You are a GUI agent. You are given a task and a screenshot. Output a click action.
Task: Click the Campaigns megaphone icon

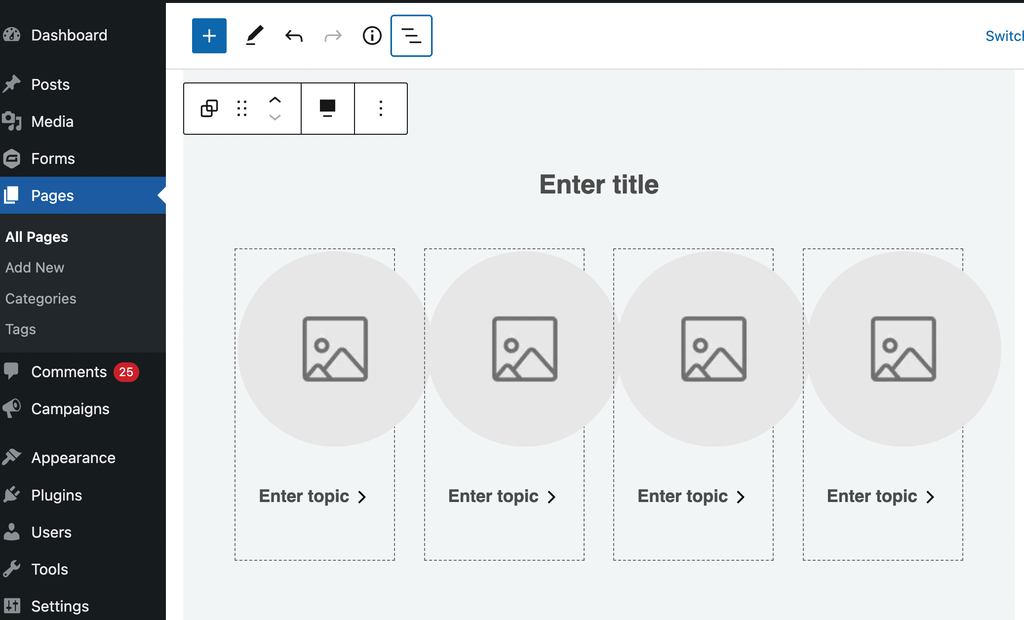(x=11, y=409)
